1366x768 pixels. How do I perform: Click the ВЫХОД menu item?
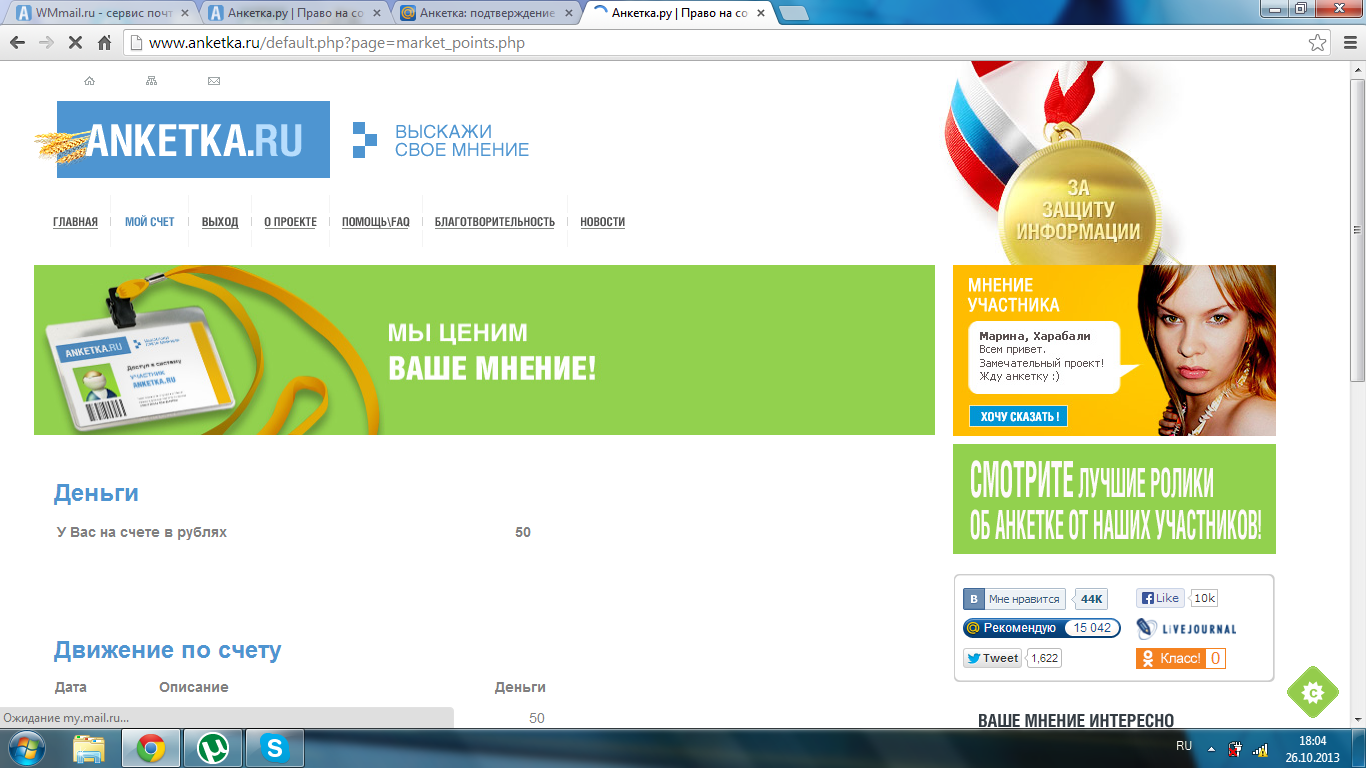pos(220,222)
